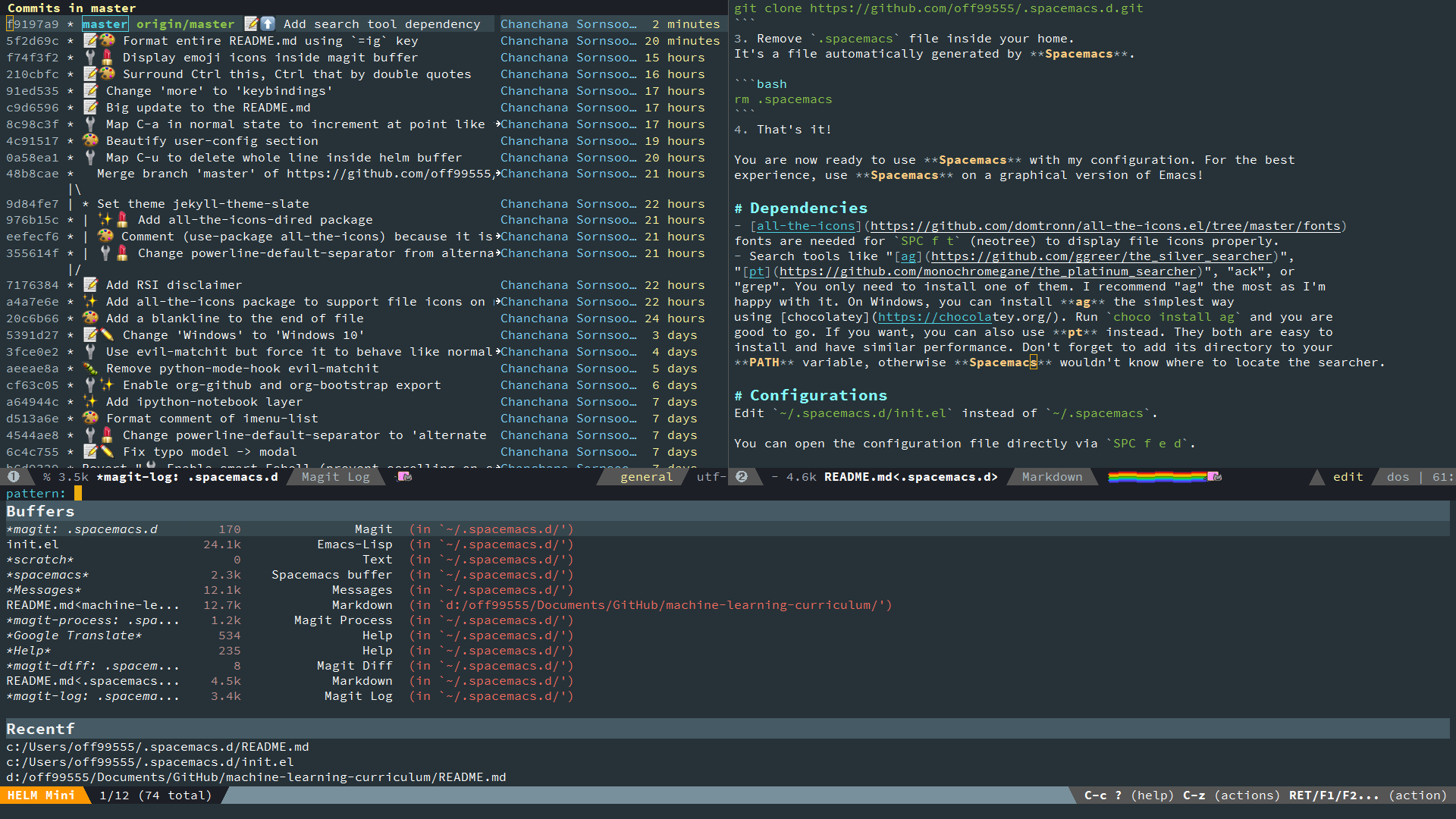Viewport: 1456px width, 819px height.
Task: Select the *Google Translate* buffer
Action: pos(728,635)
